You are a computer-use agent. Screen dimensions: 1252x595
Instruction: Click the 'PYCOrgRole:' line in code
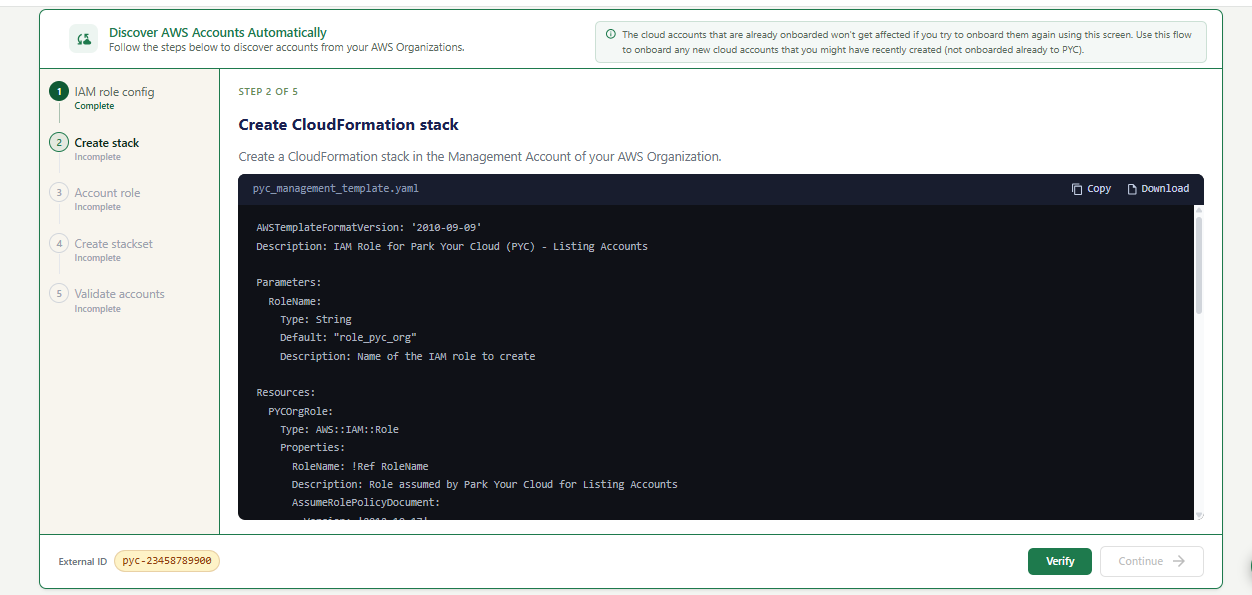[300, 411]
